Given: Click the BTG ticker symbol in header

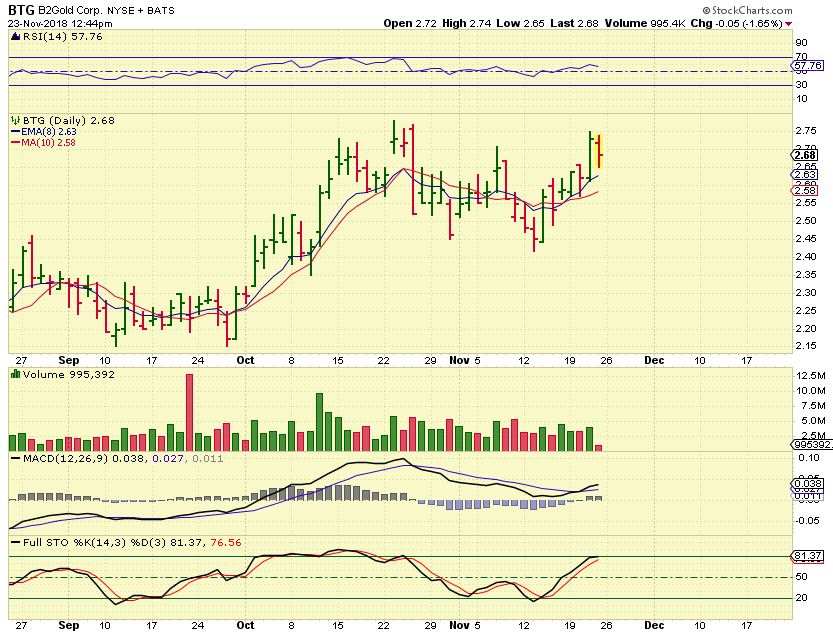Looking at the screenshot, I should tap(21, 10).
